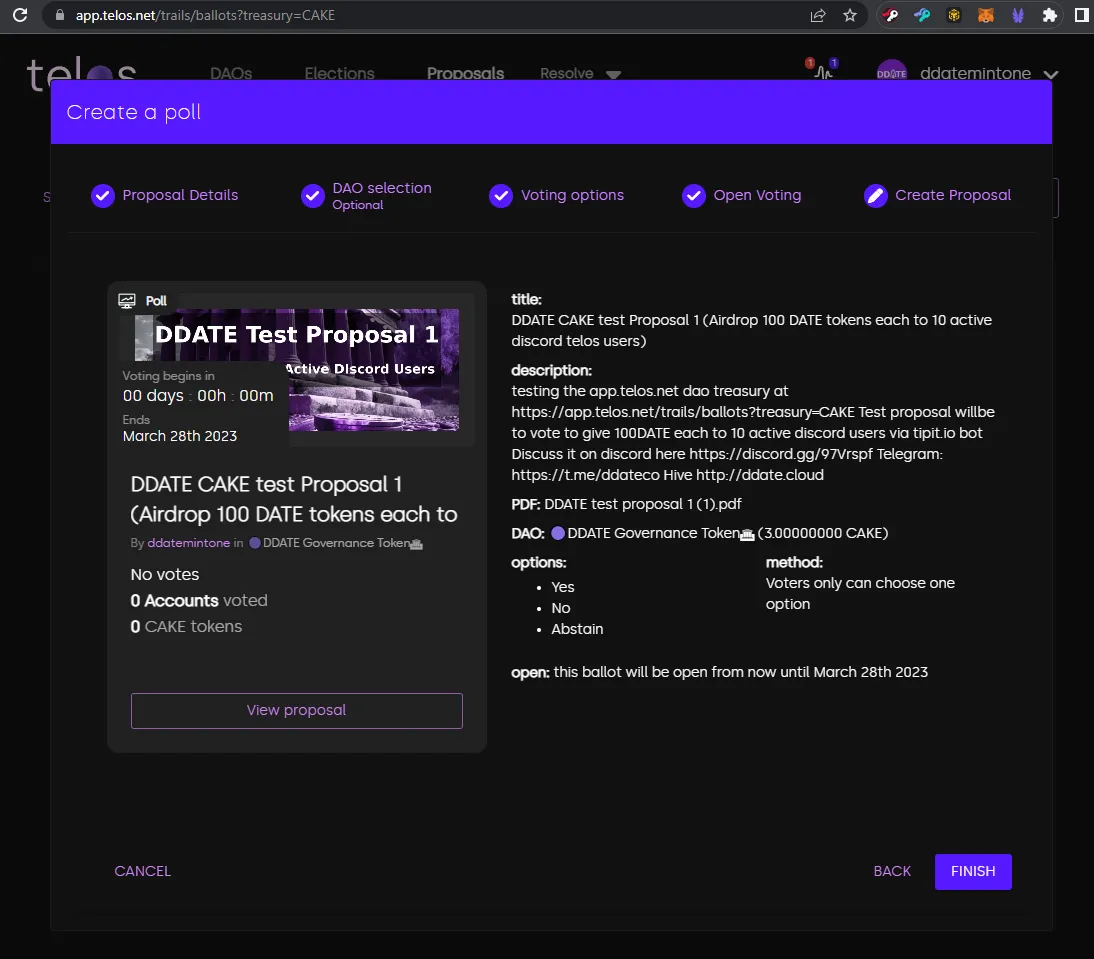Open notifications activity icon in header
Viewport: 1094px width, 959px height.
pyautogui.click(x=823, y=70)
